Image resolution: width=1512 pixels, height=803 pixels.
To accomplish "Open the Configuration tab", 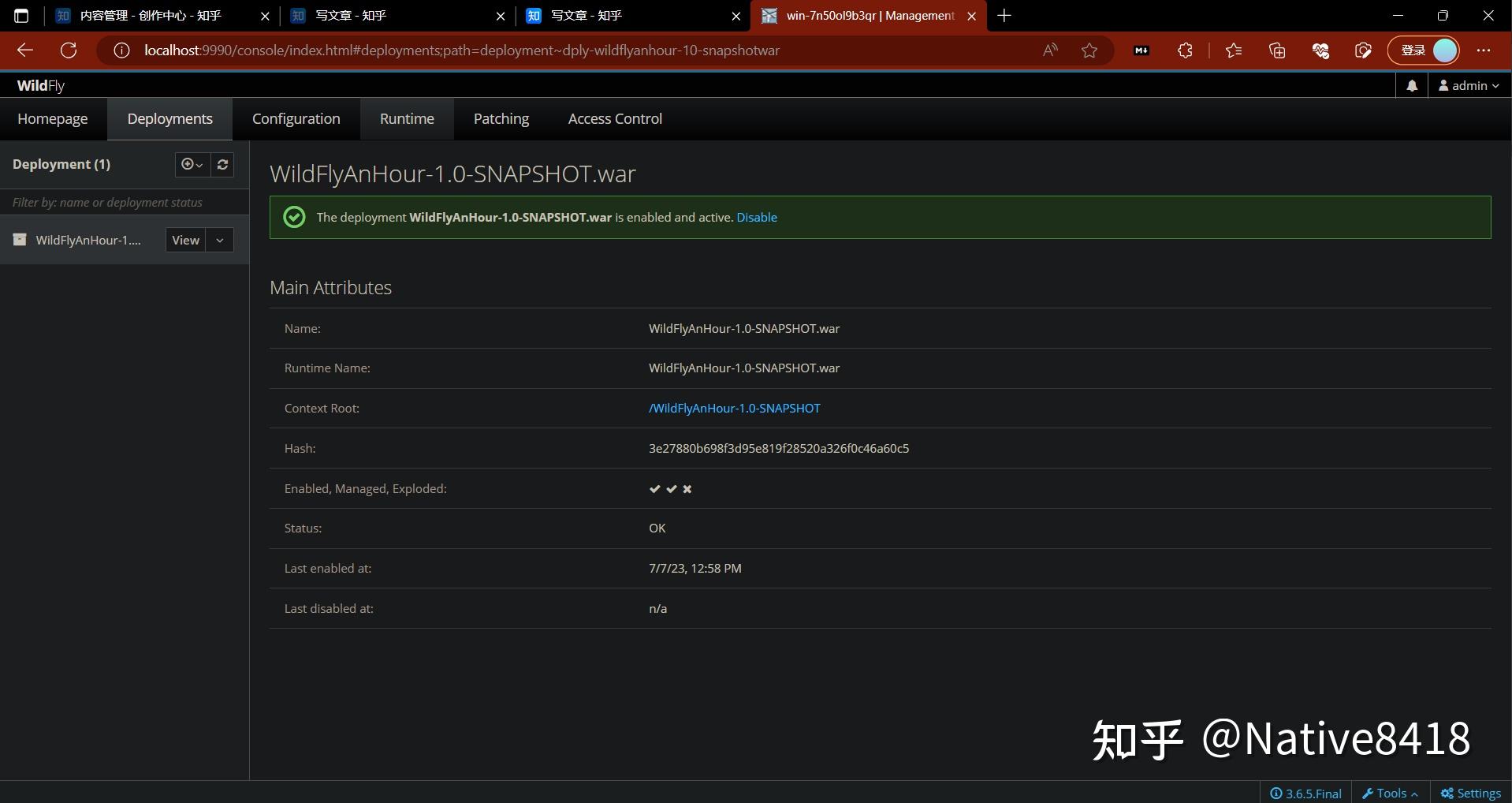I will [x=296, y=119].
